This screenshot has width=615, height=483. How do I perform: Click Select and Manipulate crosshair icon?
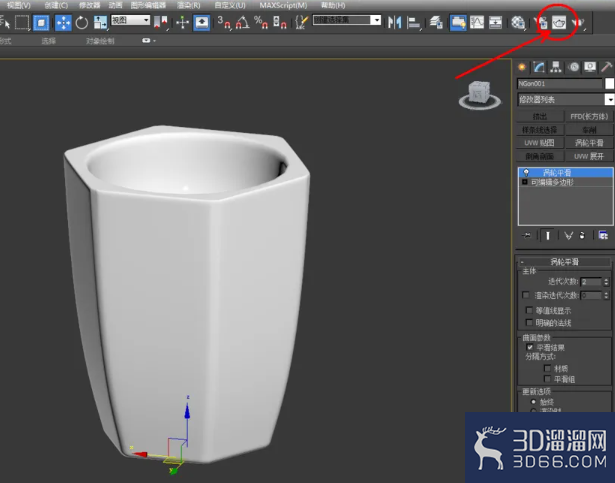[x=182, y=22]
